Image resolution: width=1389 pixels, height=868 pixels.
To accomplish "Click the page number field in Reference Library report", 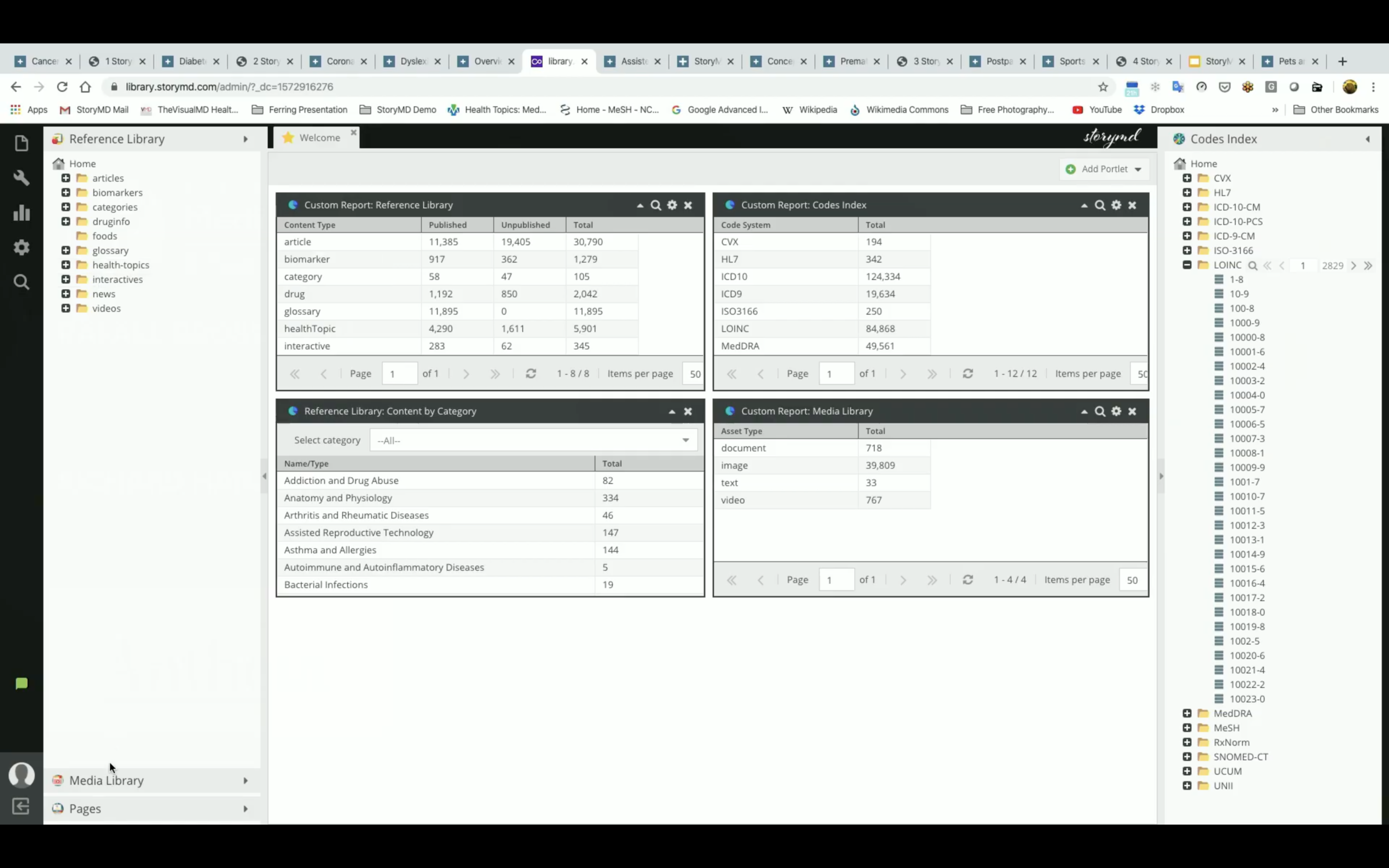I will tap(399, 374).
